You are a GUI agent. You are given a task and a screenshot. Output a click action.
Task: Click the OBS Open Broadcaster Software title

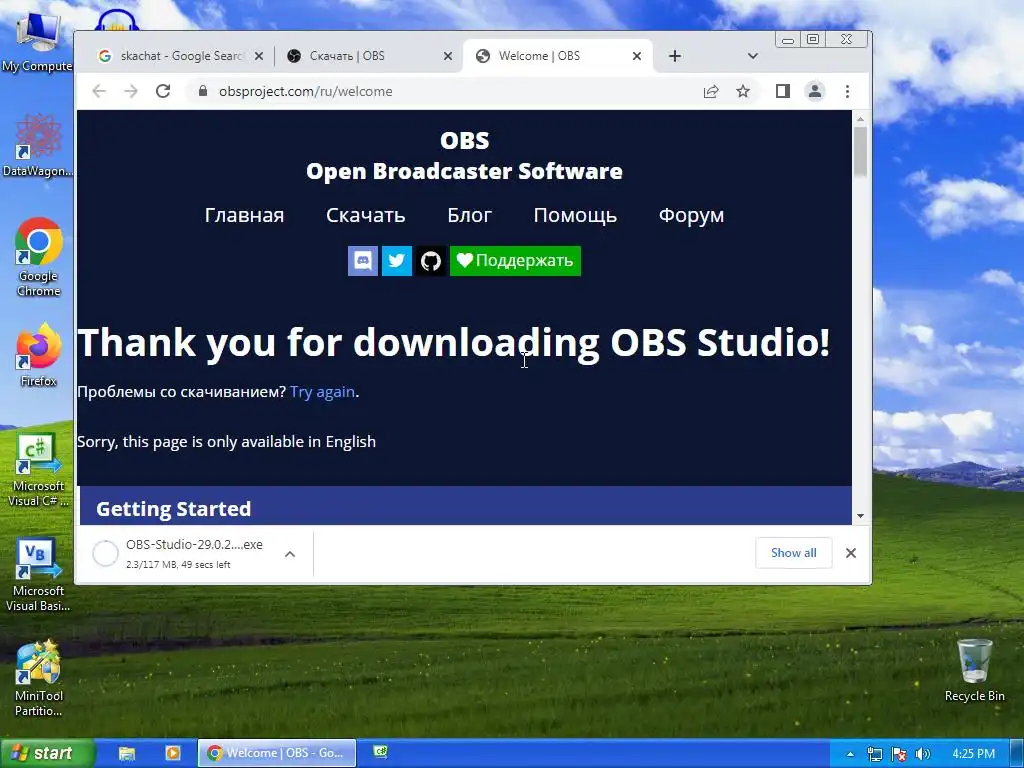pyautogui.click(x=464, y=155)
